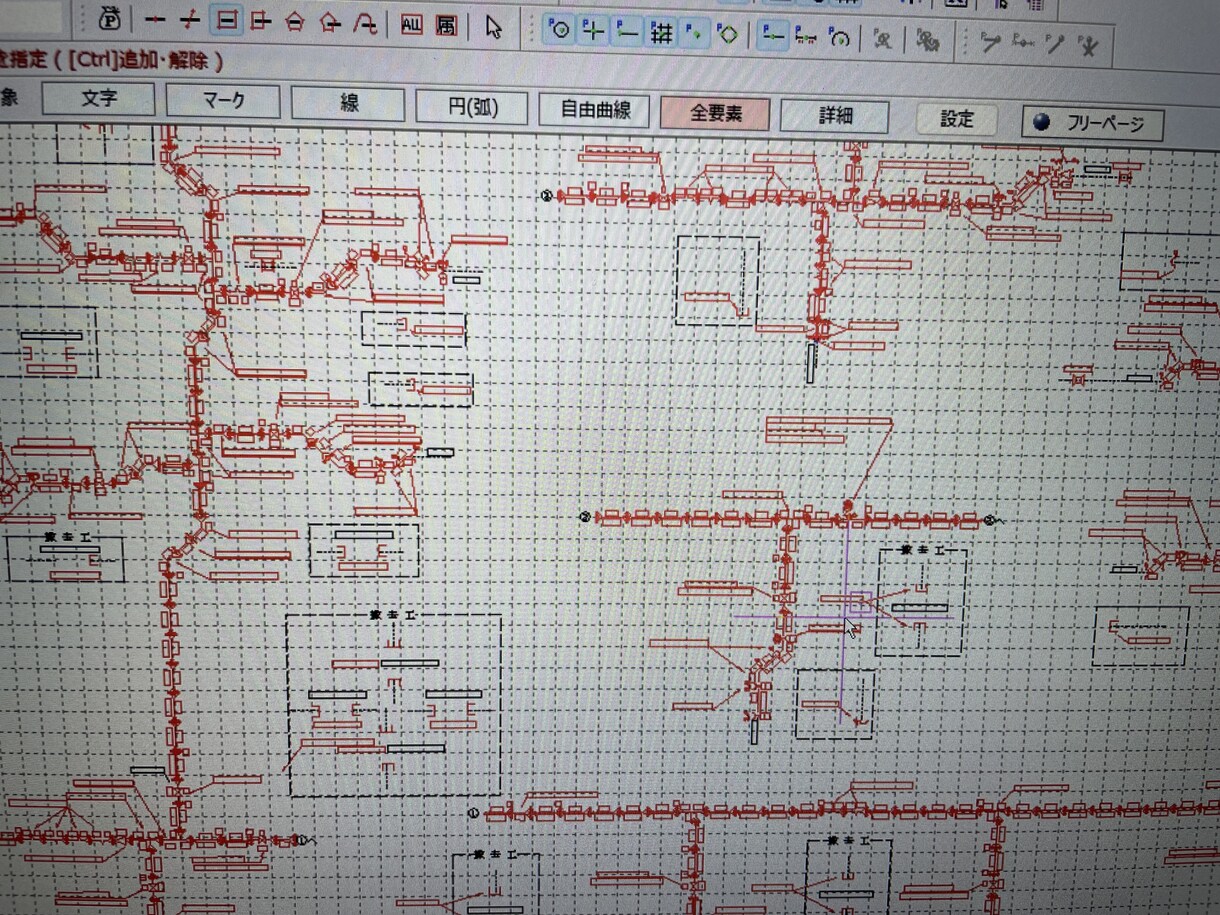Toggle the highlighted boxed-line selection mode
This screenshot has height=915, width=1220.
point(227,20)
